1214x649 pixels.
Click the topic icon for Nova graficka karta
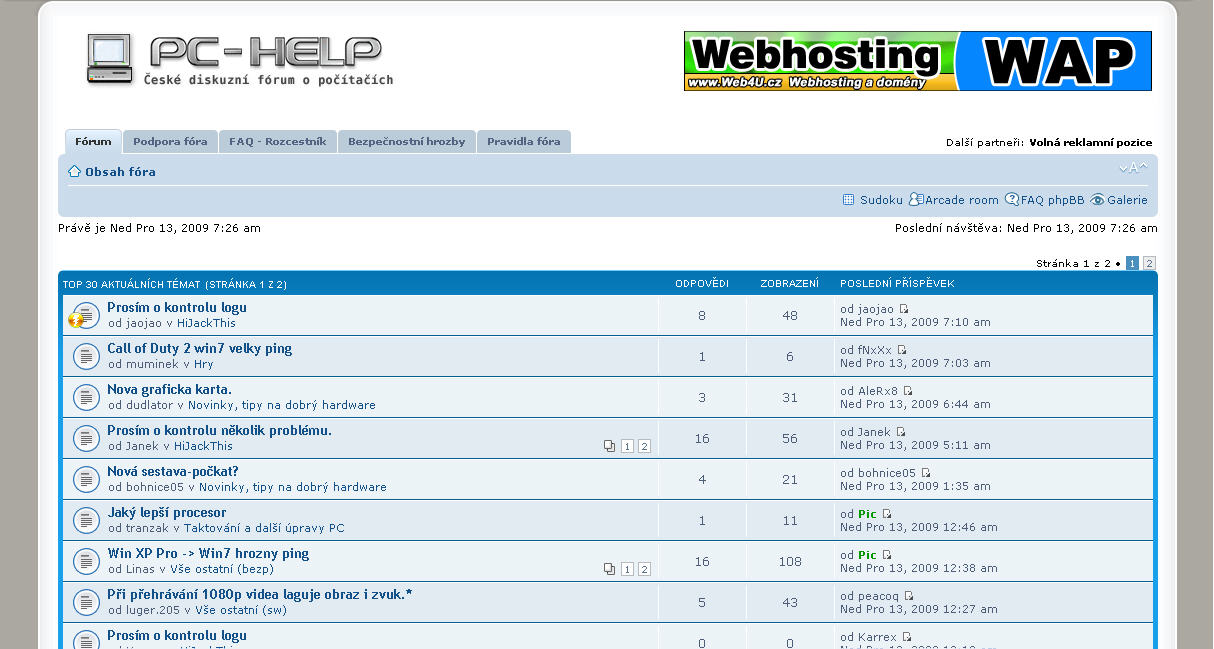click(x=86, y=397)
